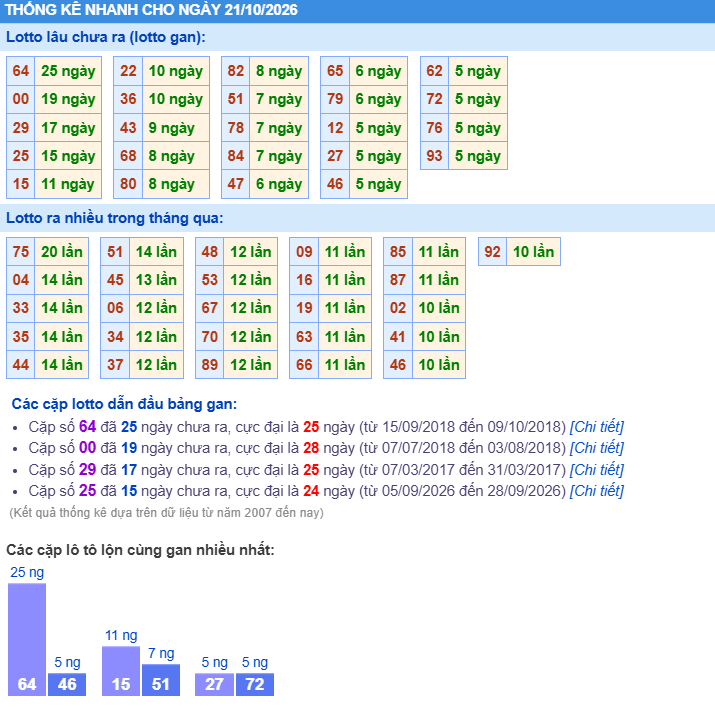This screenshot has height=707, width=715.
Task: Click number 85 with 11 lần
Action: tap(398, 252)
